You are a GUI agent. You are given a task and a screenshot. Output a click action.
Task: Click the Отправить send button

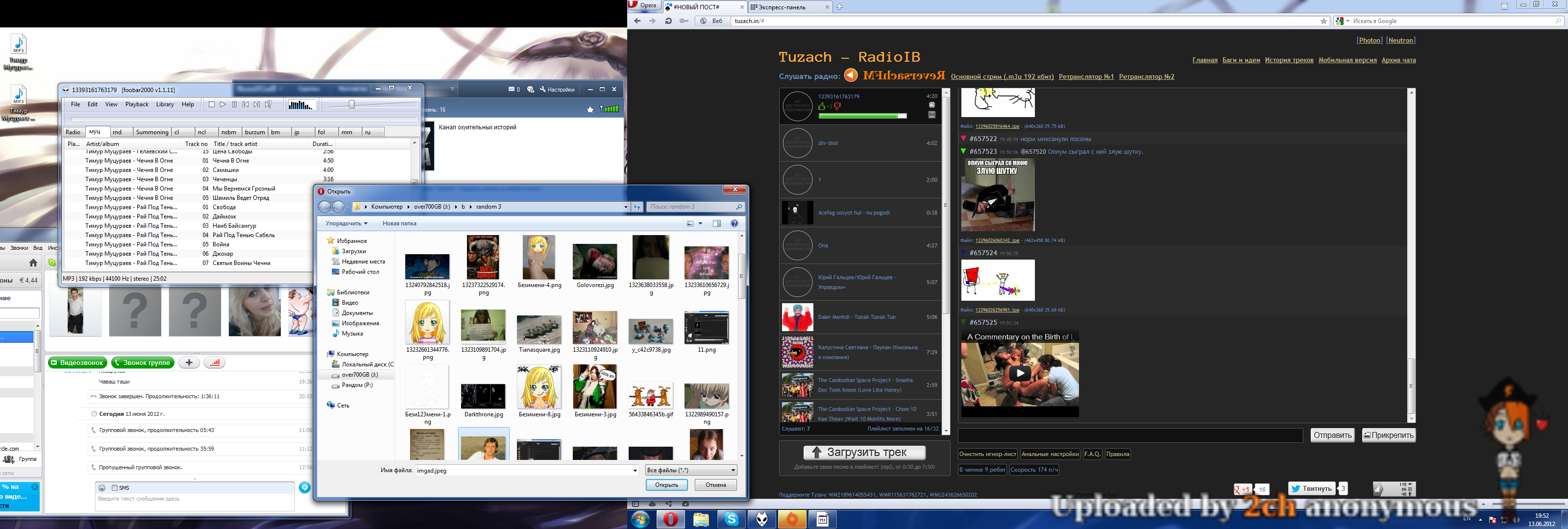coord(1332,435)
